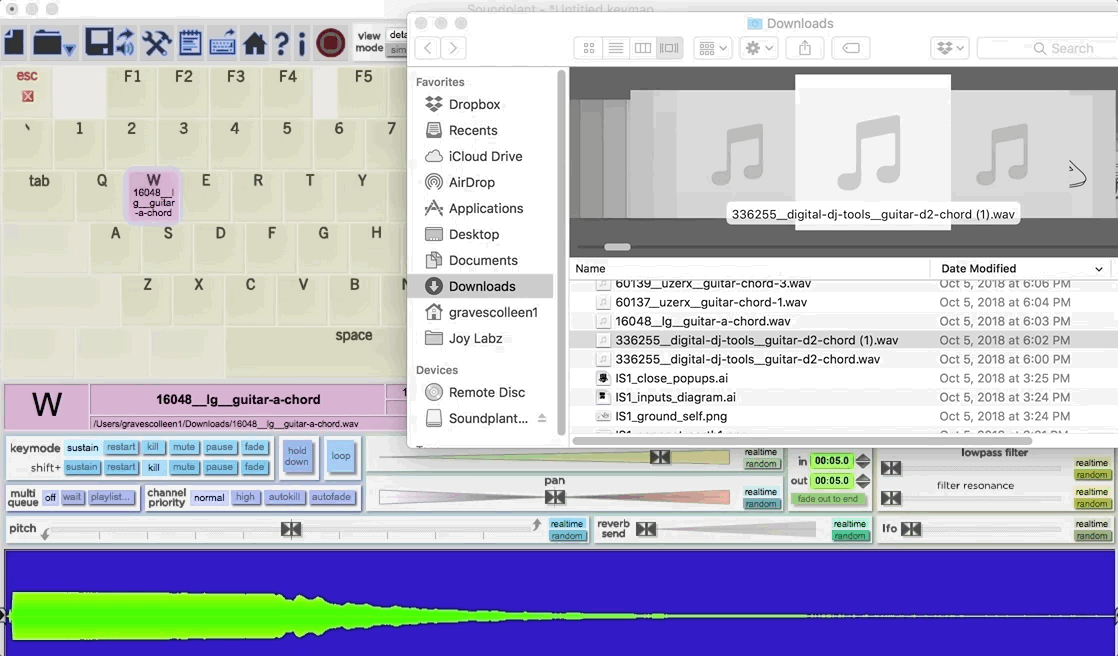Click the autofade channel priority button
Image resolution: width=1118 pixels, height=656 pixels.
[331, 497]
